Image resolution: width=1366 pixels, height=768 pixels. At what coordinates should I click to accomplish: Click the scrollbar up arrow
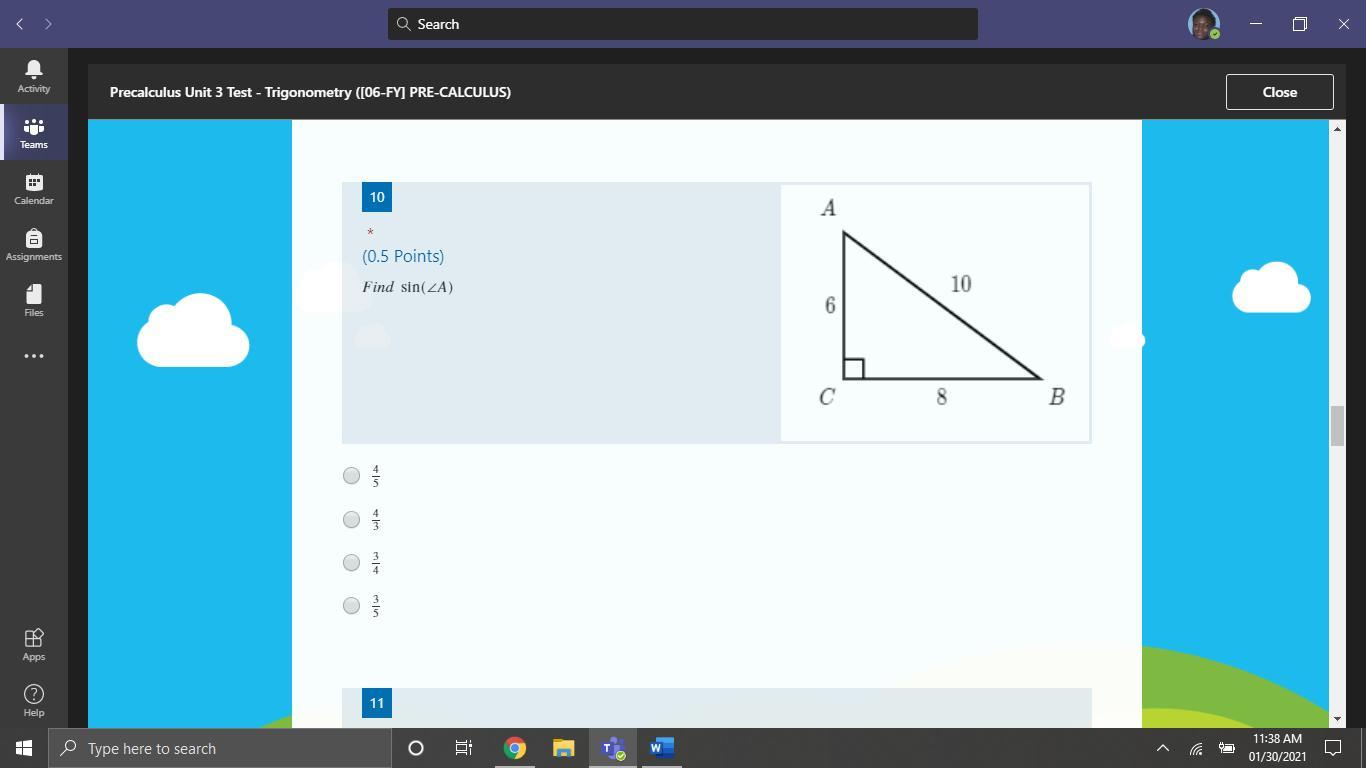tap(1337, 128)
